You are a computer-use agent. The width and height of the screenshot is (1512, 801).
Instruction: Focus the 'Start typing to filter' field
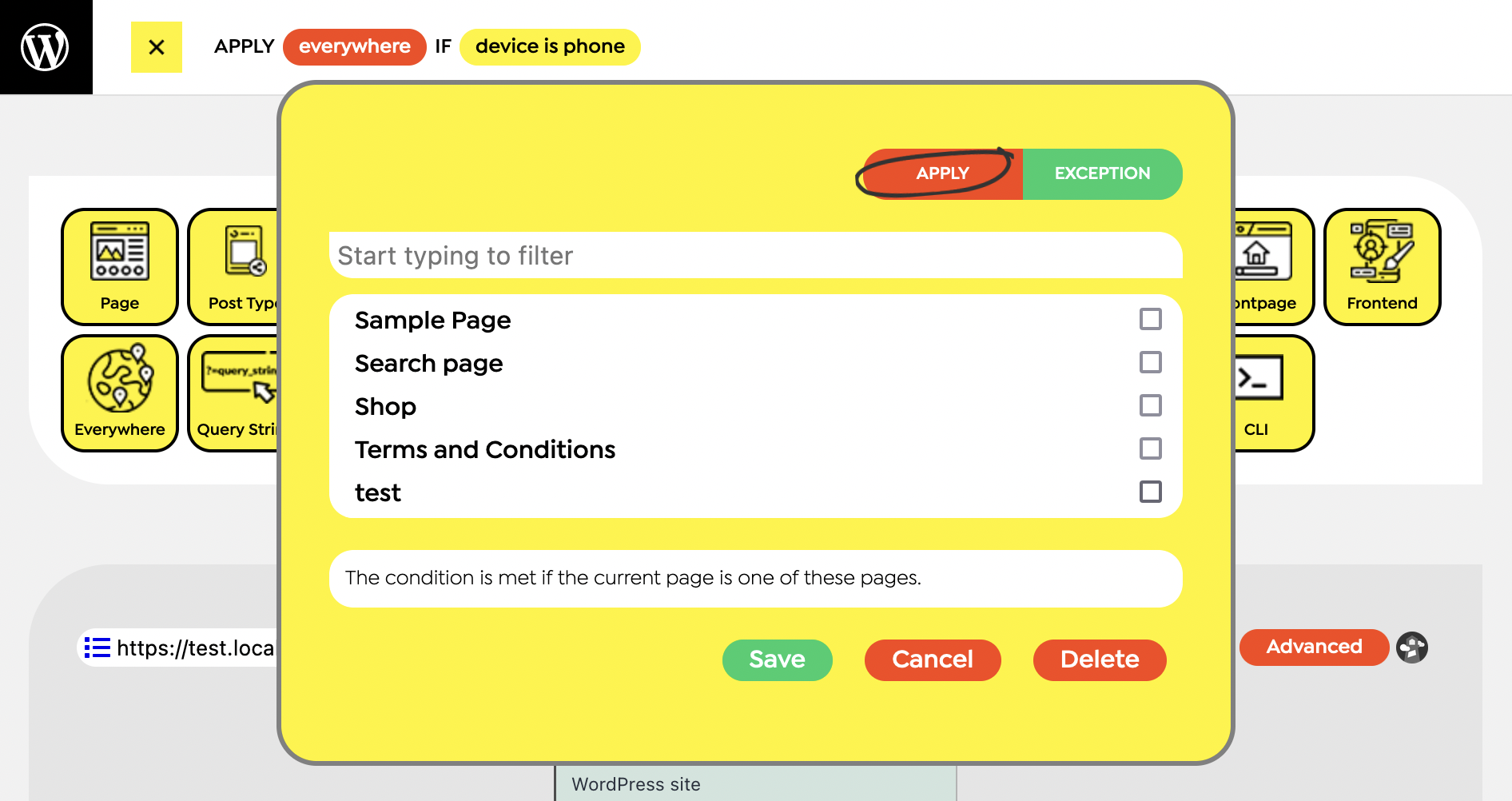coord(755,255)
